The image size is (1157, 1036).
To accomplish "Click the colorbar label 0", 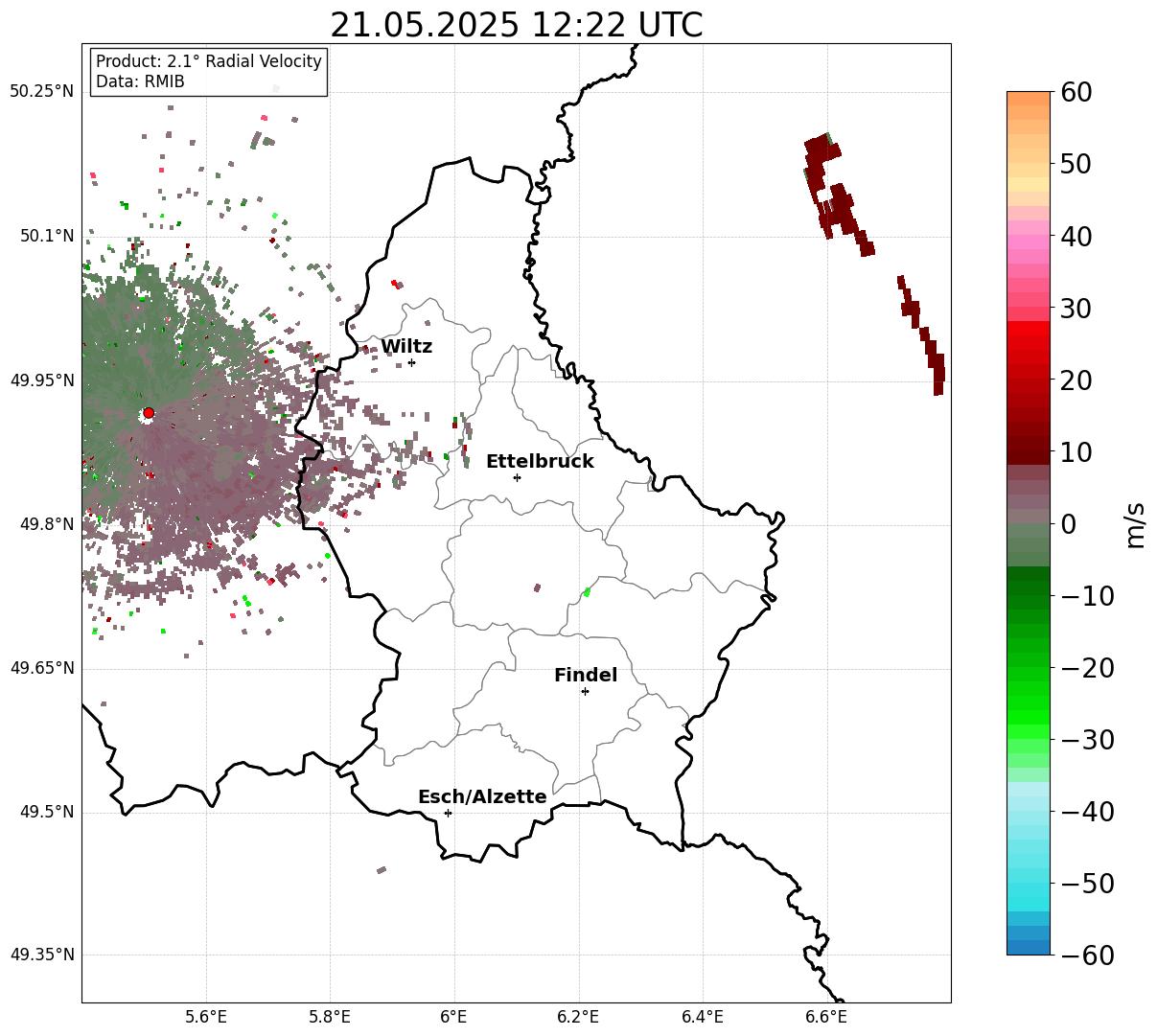I will coord(1068,524).
